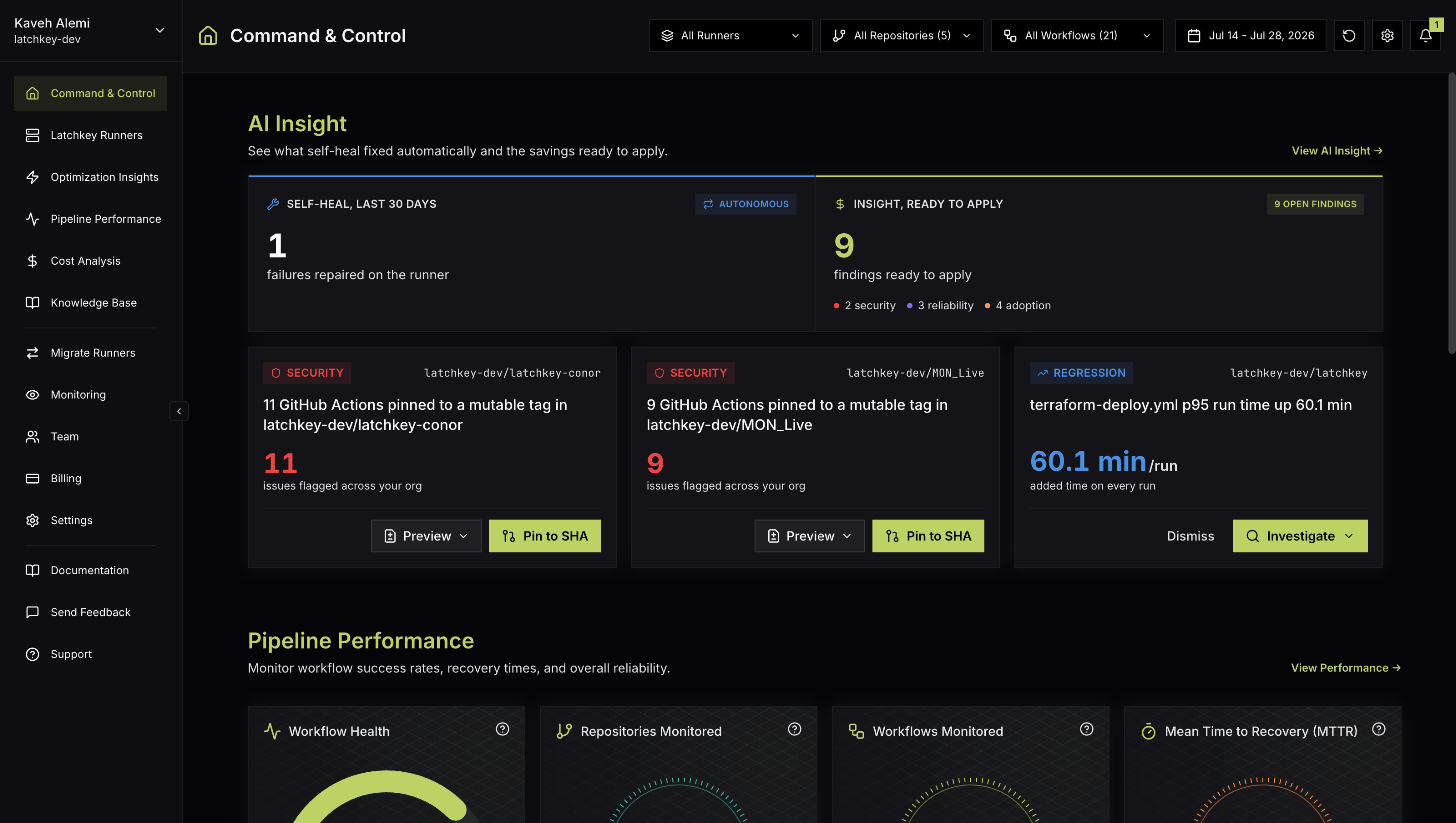The image size is (1456, 823).
Task: Click 'failures repaired on the runner' text
Action: (358, 275)
